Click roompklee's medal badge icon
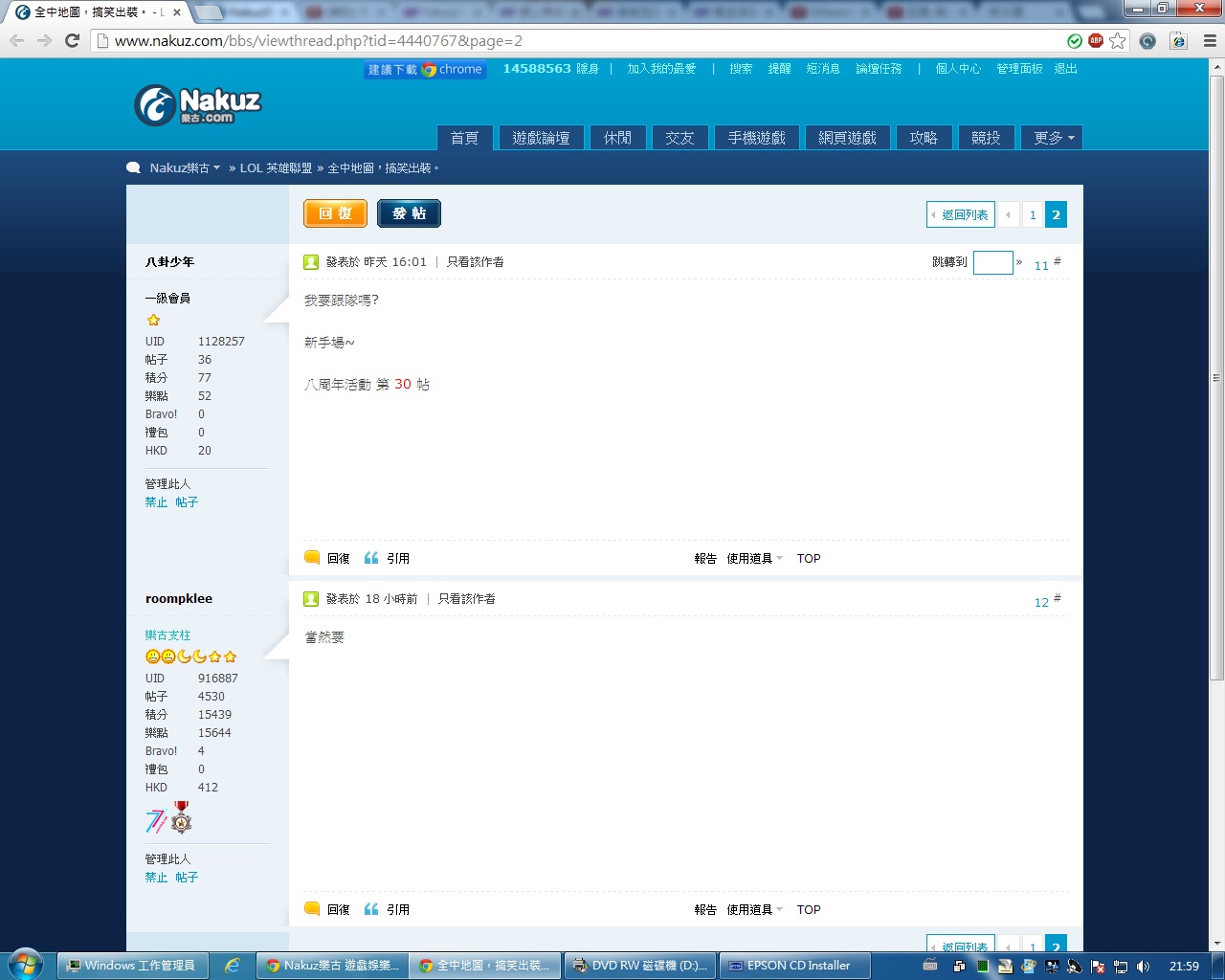 click(x=181, y=818)
